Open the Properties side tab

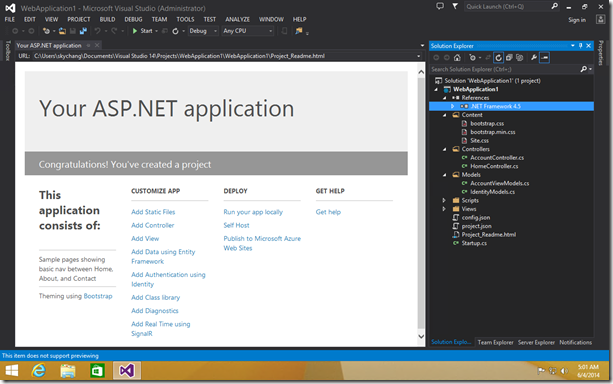pos(601,53)
